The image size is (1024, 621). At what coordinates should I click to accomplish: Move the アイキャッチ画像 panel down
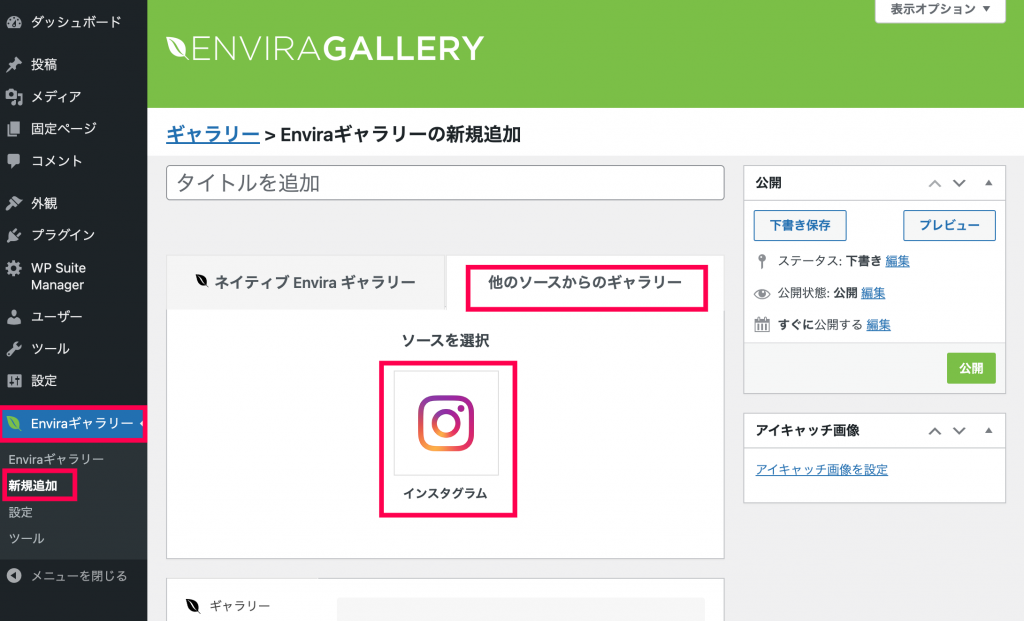pos(959,430)
